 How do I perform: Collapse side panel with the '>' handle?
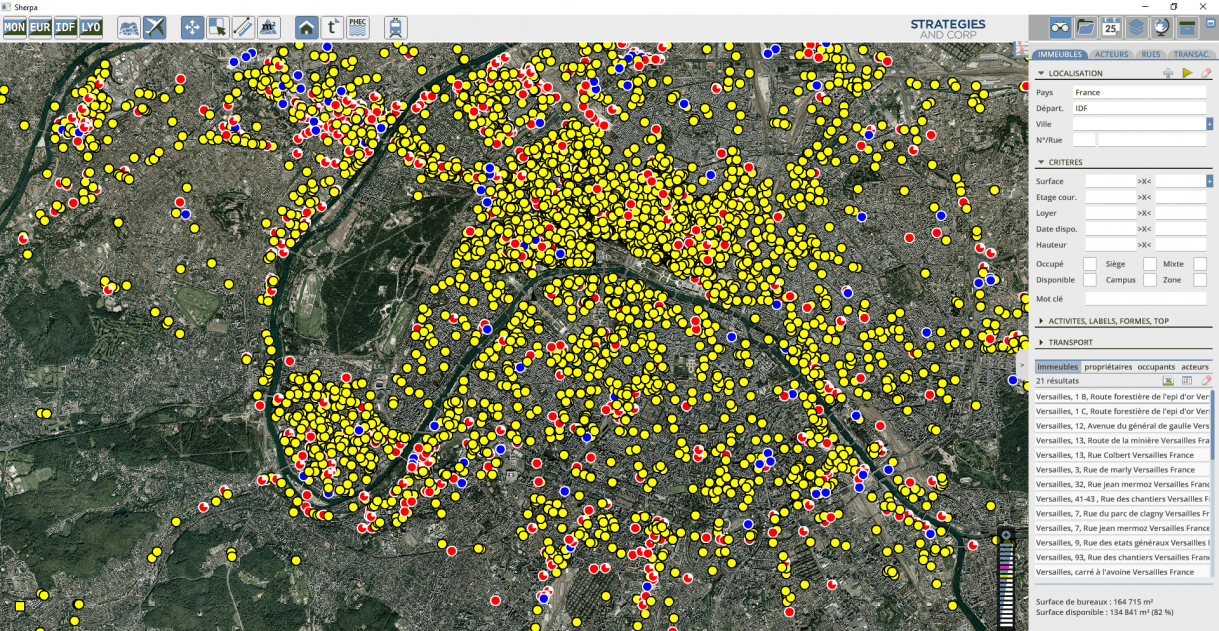(x=1023, y=366)
